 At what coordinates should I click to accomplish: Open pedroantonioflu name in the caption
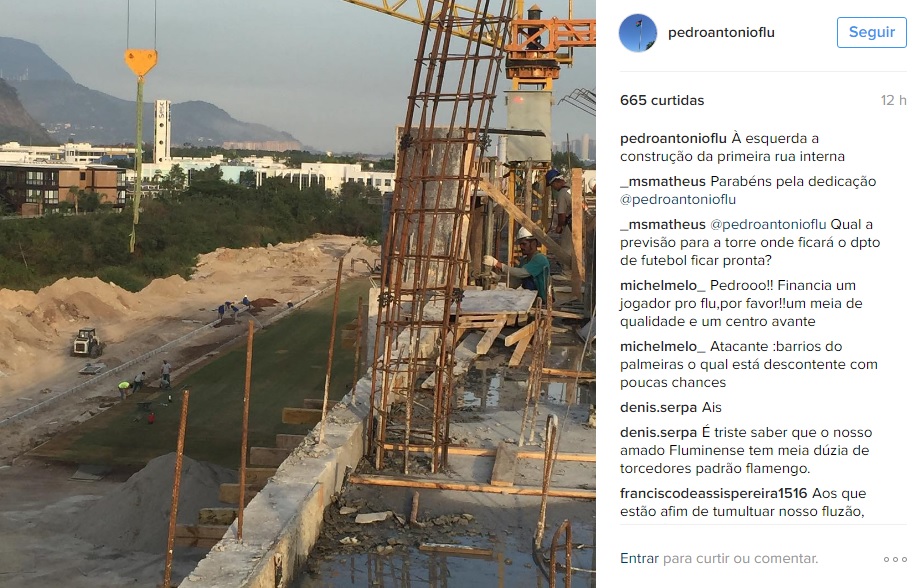pyautogui.click(x=673, y=139)
